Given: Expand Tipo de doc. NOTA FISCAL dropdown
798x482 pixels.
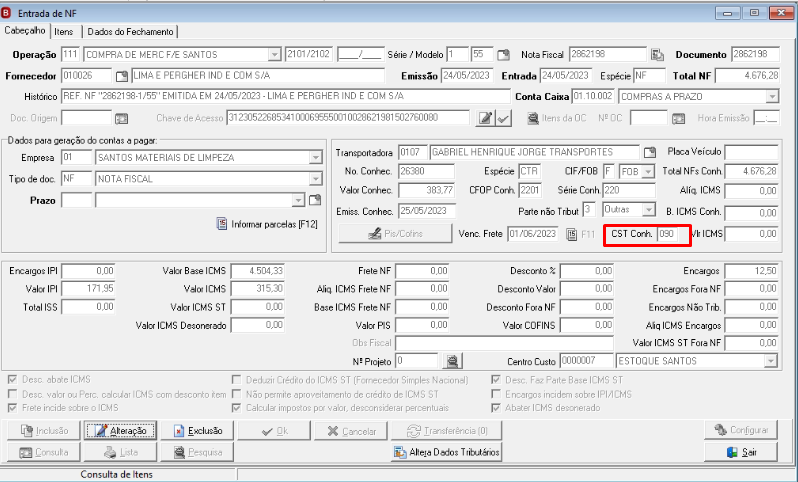Looking at the screenshot, I should [316, 179].
